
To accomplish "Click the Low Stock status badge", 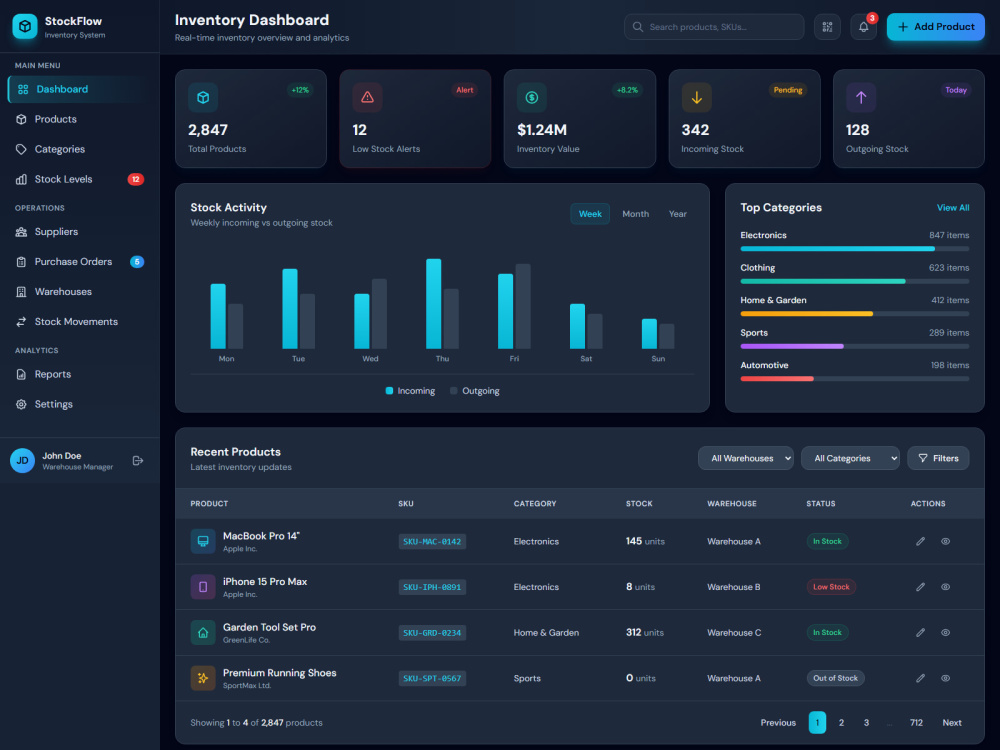I will pyautogui.click(x=831, y=587).
